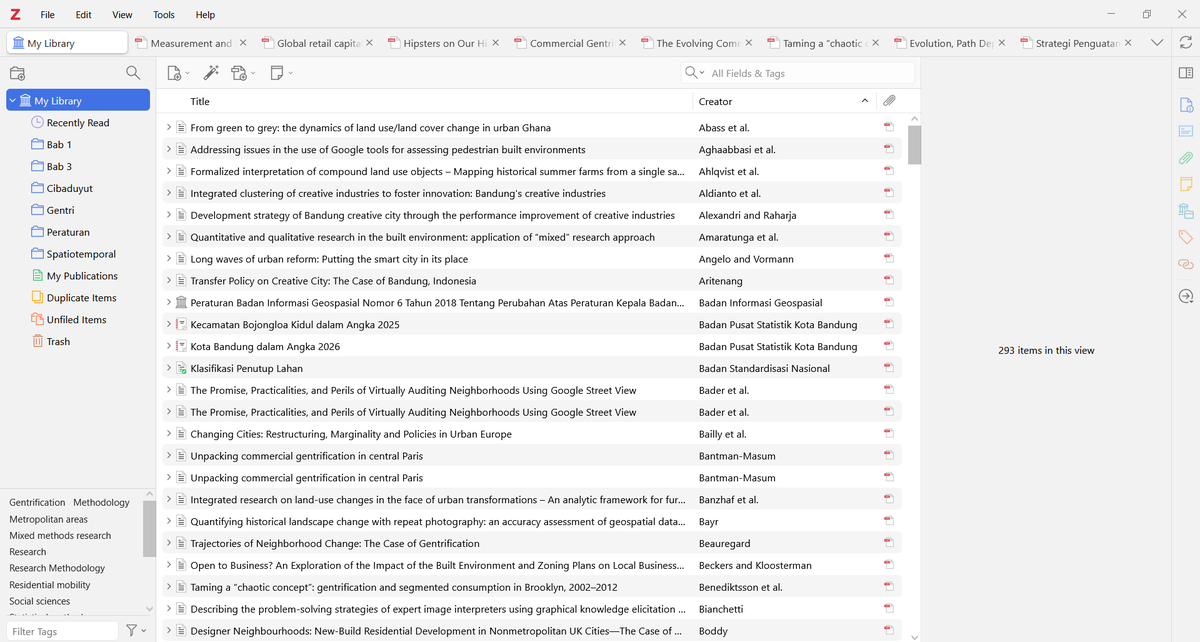The height and width of the screenshot is (642, 1200).
Task: Open PDF icon for Aritenang row
Action: 888,281
